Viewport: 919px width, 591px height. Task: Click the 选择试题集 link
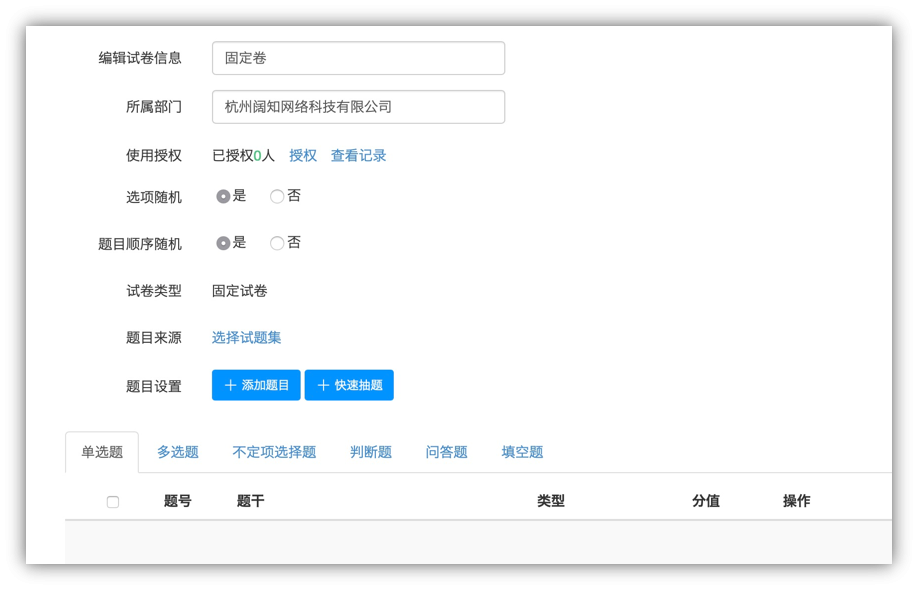(246, 338)
